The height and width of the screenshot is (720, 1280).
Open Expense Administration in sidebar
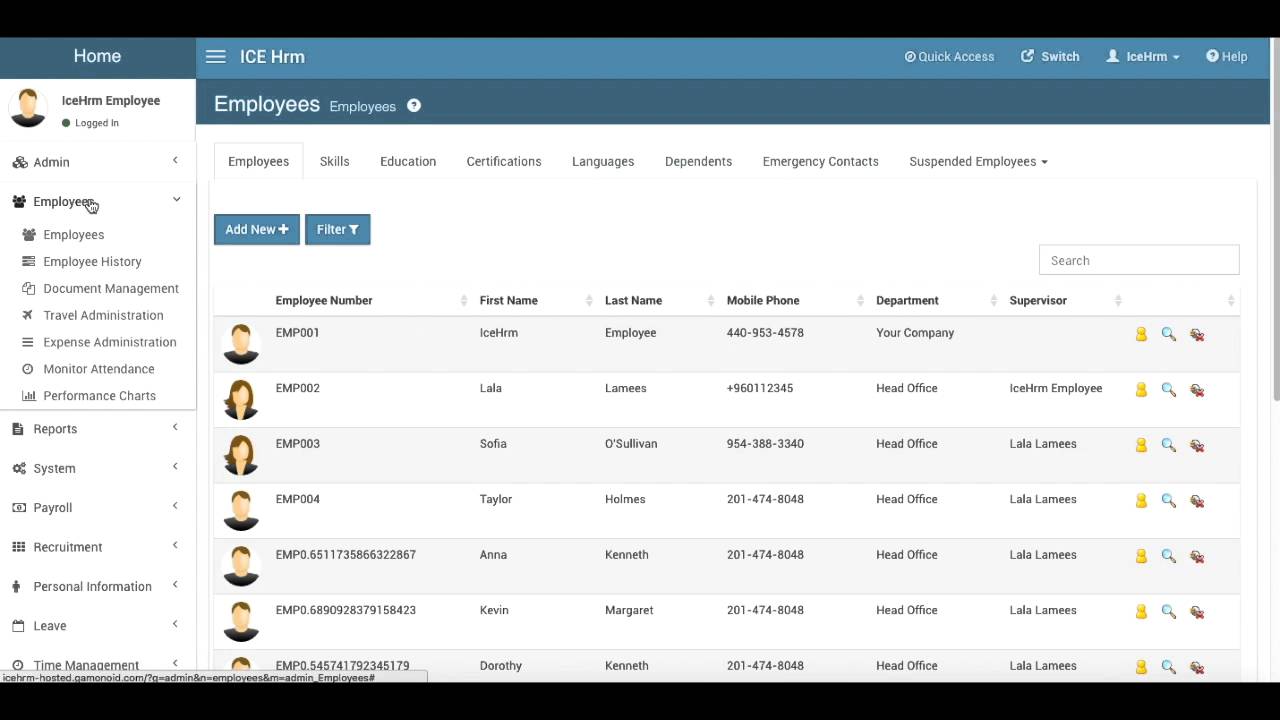tap(110, 342)
